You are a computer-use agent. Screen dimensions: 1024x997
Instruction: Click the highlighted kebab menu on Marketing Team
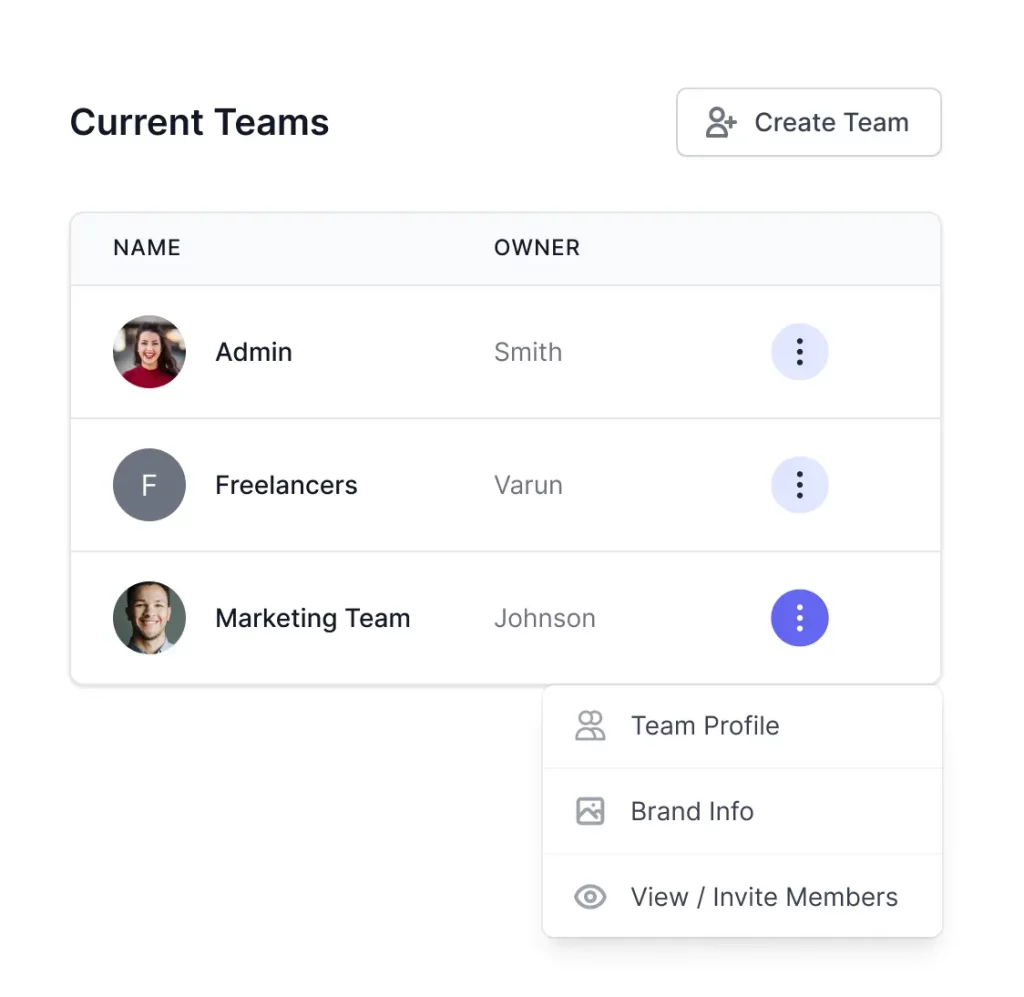click(799, 618)
